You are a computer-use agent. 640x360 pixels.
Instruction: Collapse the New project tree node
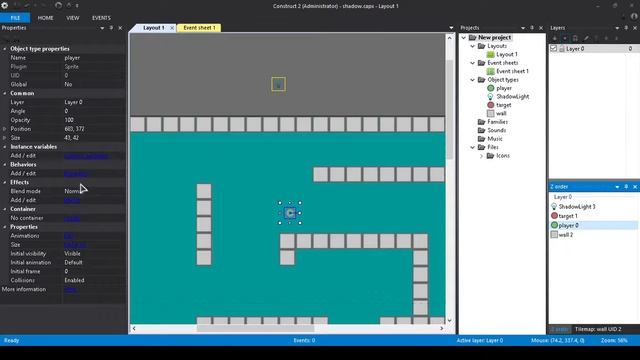(x=464, y=38)
